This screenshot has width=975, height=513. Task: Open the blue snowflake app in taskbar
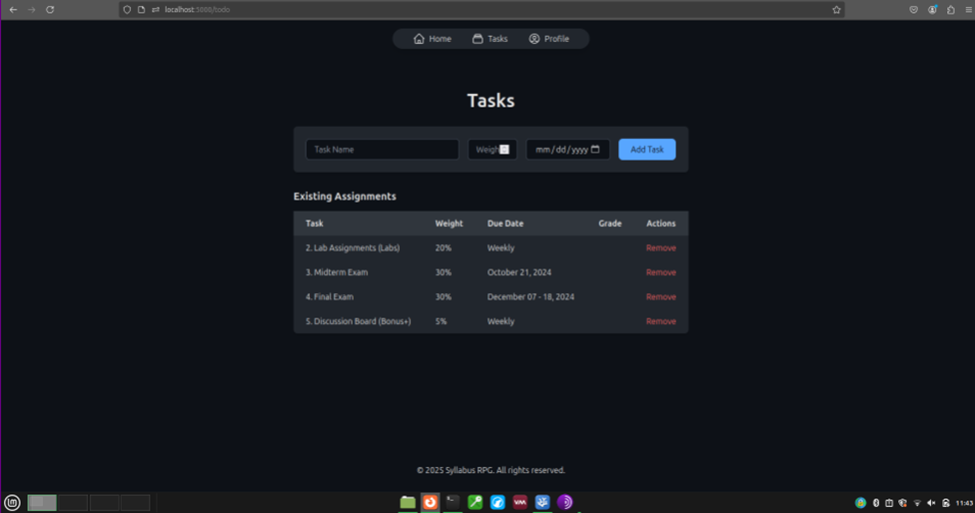click(542, 502)
